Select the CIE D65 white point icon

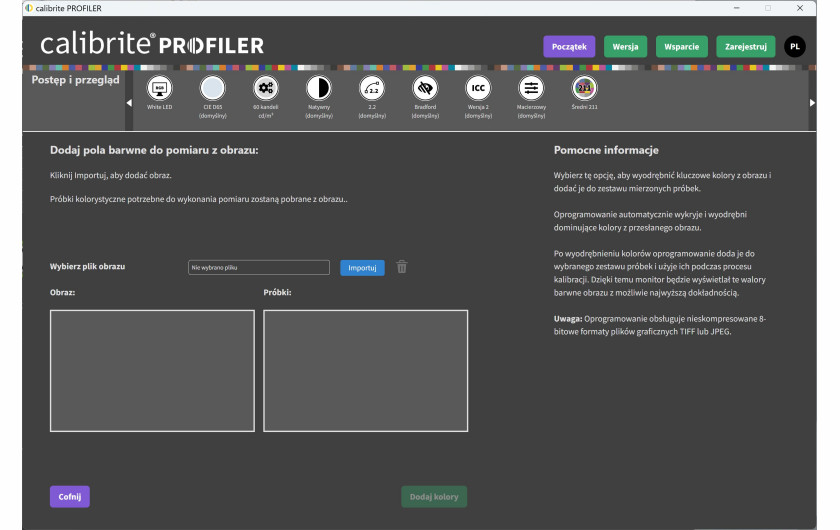pyautogui.click(x=213, y=88)
